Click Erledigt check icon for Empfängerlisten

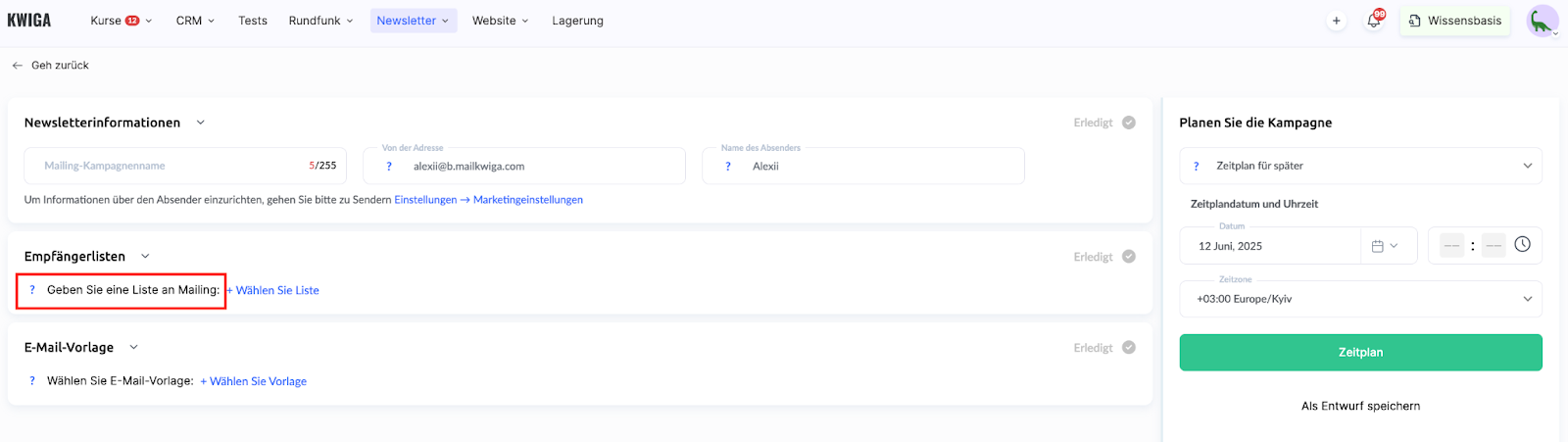coord(1129,257)
